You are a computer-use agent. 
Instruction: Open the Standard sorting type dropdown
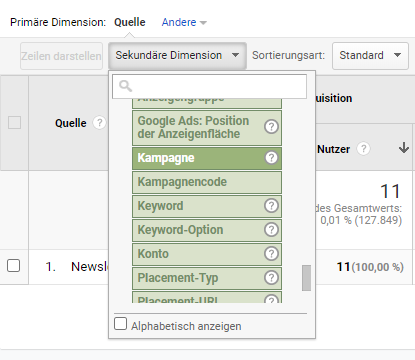[x=370, y=56]
